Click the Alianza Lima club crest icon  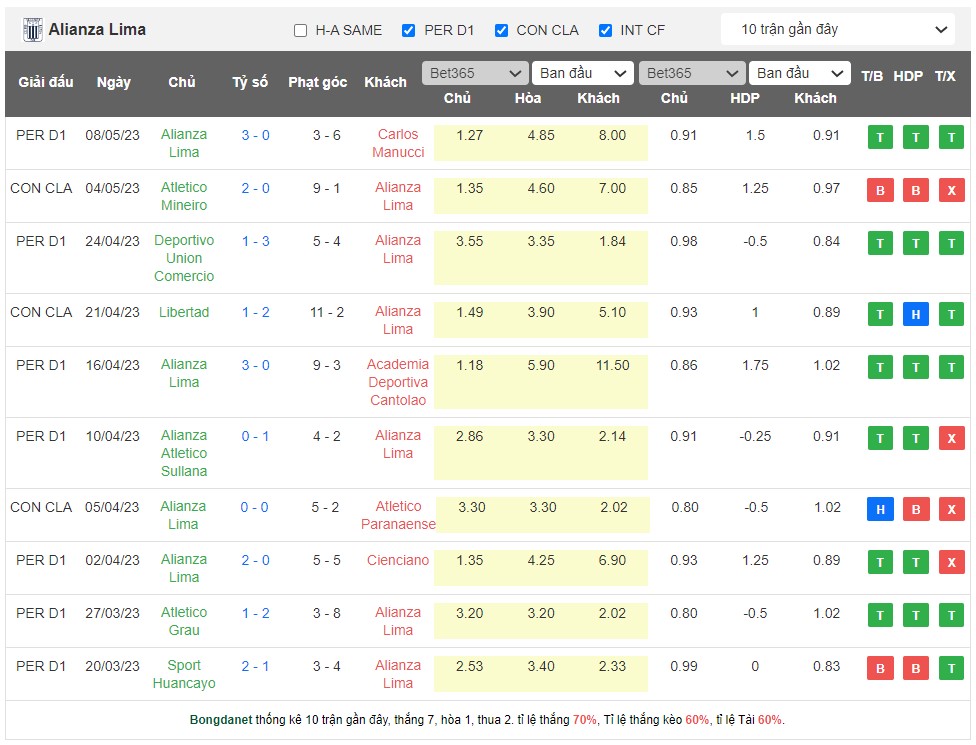[32, 30]
